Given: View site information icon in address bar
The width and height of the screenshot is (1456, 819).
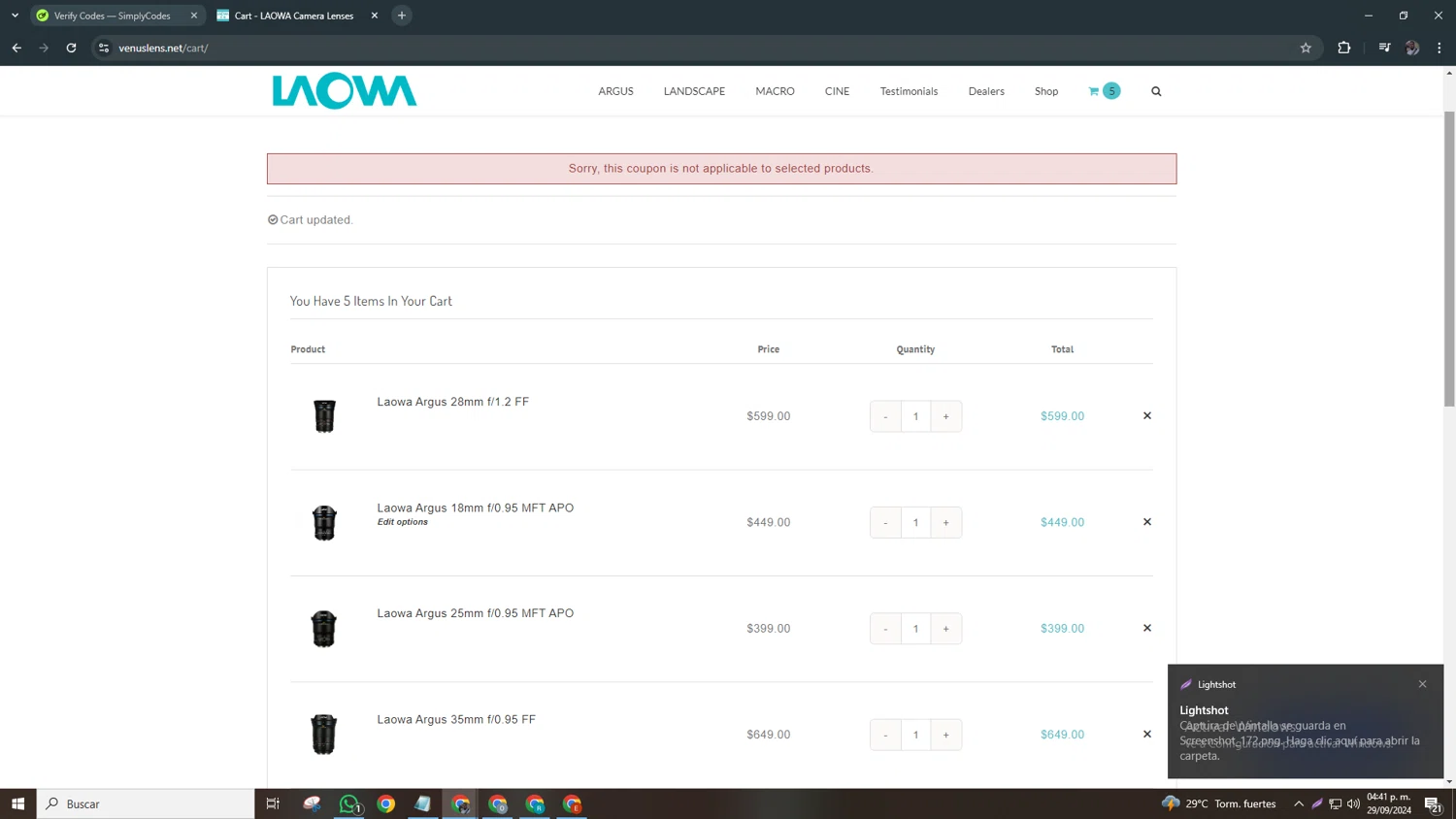Looking at the screenshot, I should 104,48.
